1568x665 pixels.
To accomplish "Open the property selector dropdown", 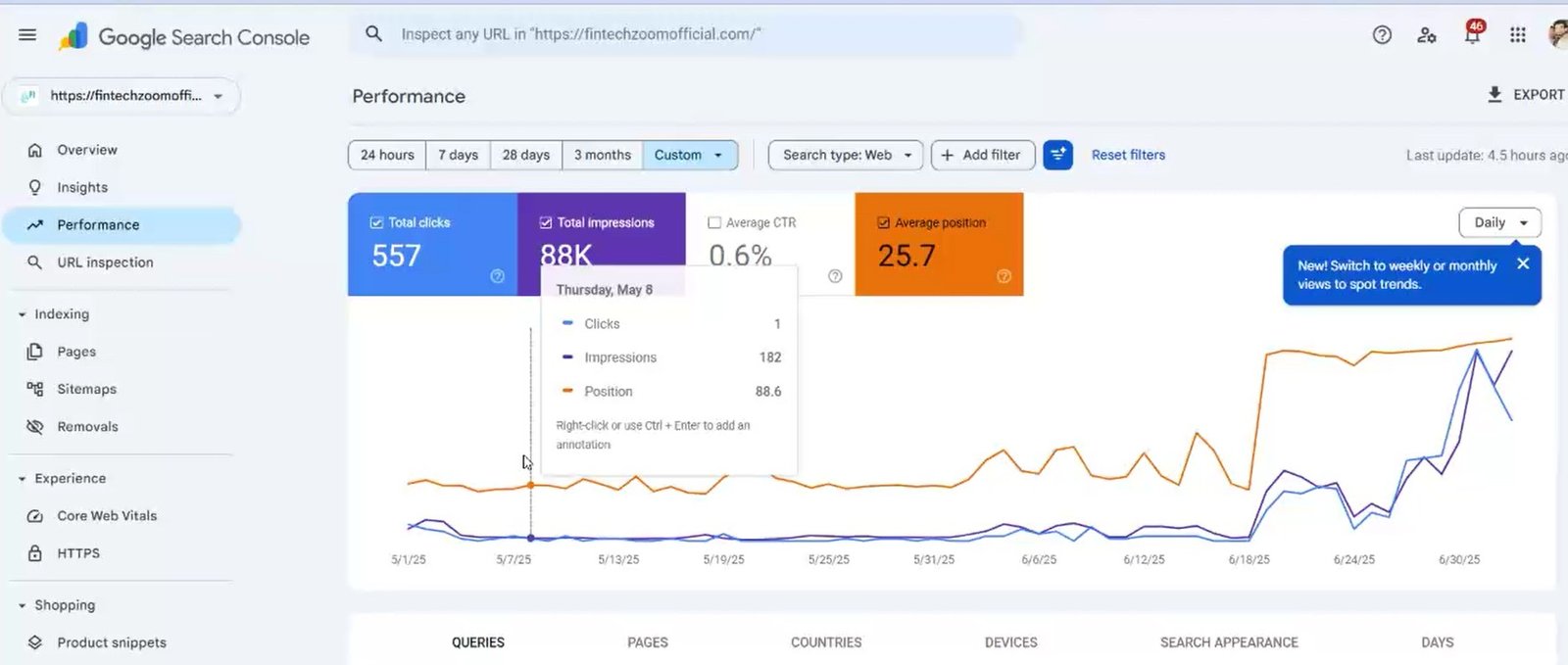I will [122, 96].
